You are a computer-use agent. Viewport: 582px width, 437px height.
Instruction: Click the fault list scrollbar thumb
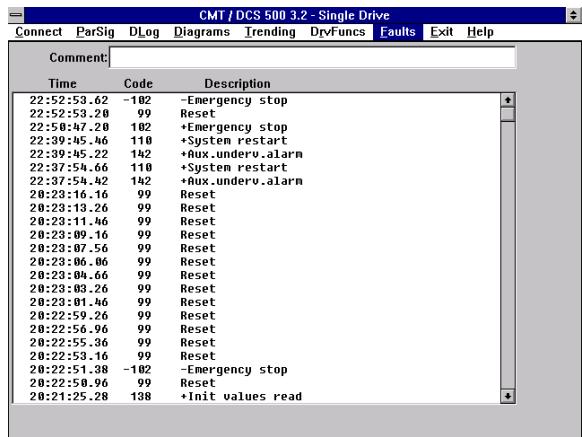507,114
